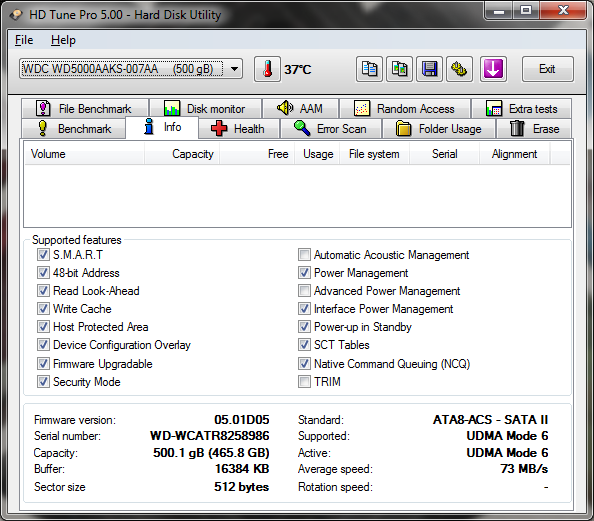Click the thermometer temperature icon
The width and height of the screenshot is (594, 521).
coord(267,69)
